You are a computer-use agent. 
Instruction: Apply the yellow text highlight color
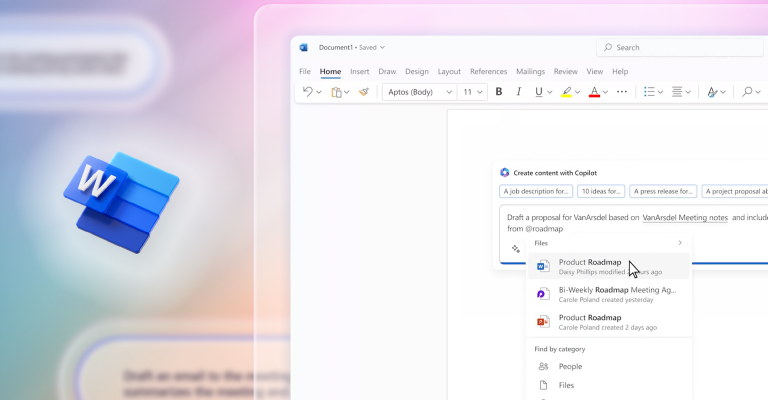pos(567,92)
